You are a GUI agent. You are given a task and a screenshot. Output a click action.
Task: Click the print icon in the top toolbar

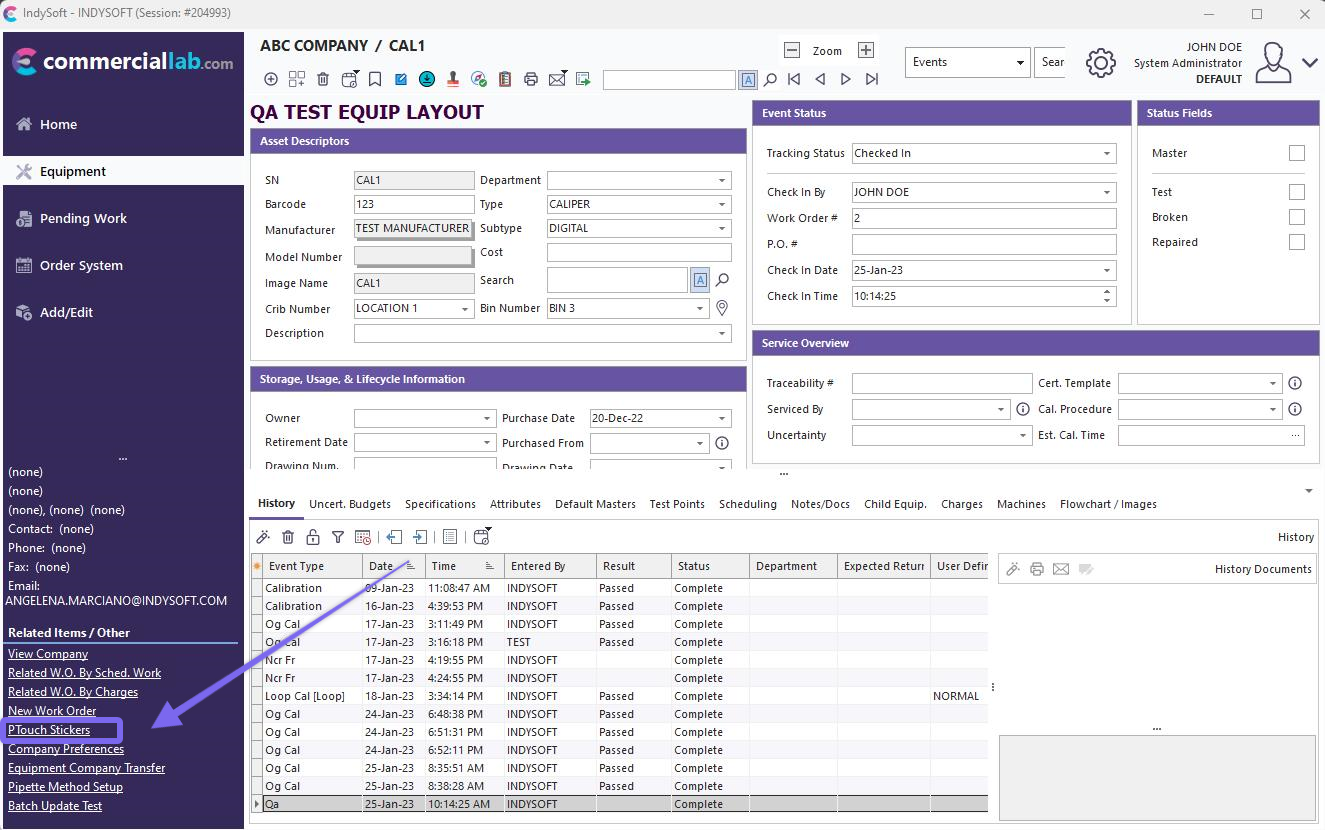531,79
